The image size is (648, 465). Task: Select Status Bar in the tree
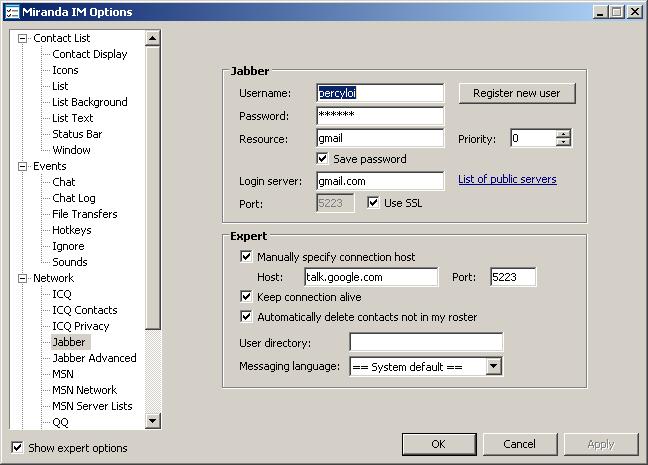coord(77,134)
